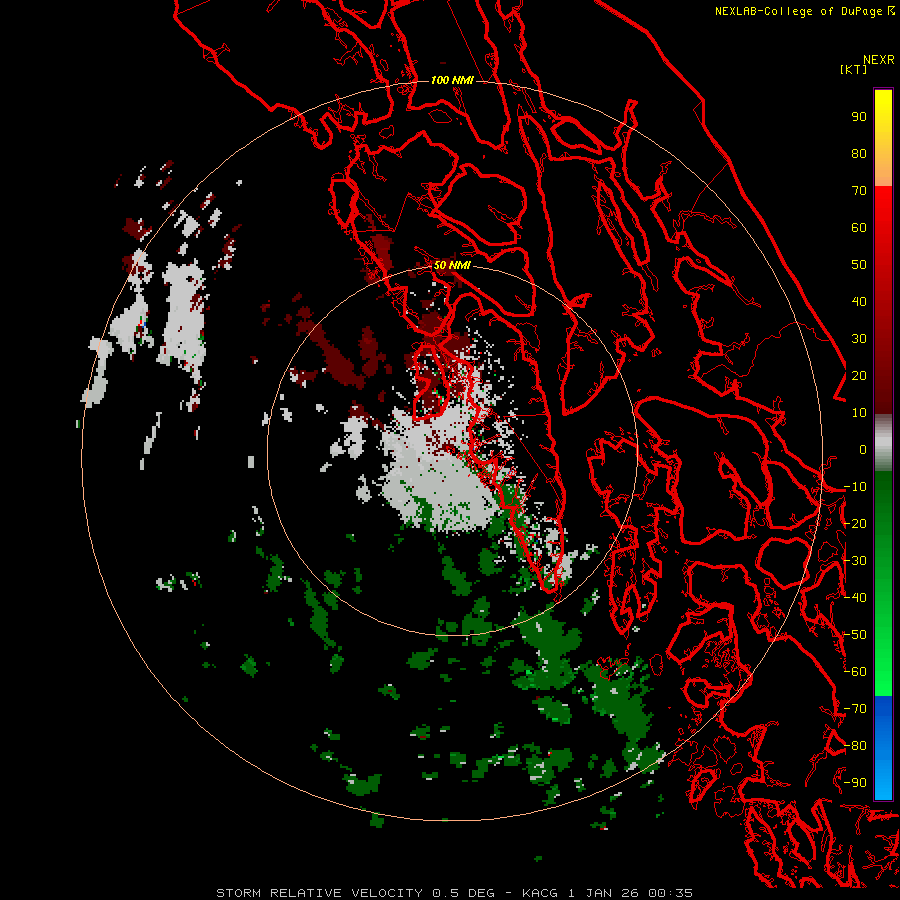Click the -70 value on the velocity scale
This screenshot has height=900, width=900.
[855, 709]
